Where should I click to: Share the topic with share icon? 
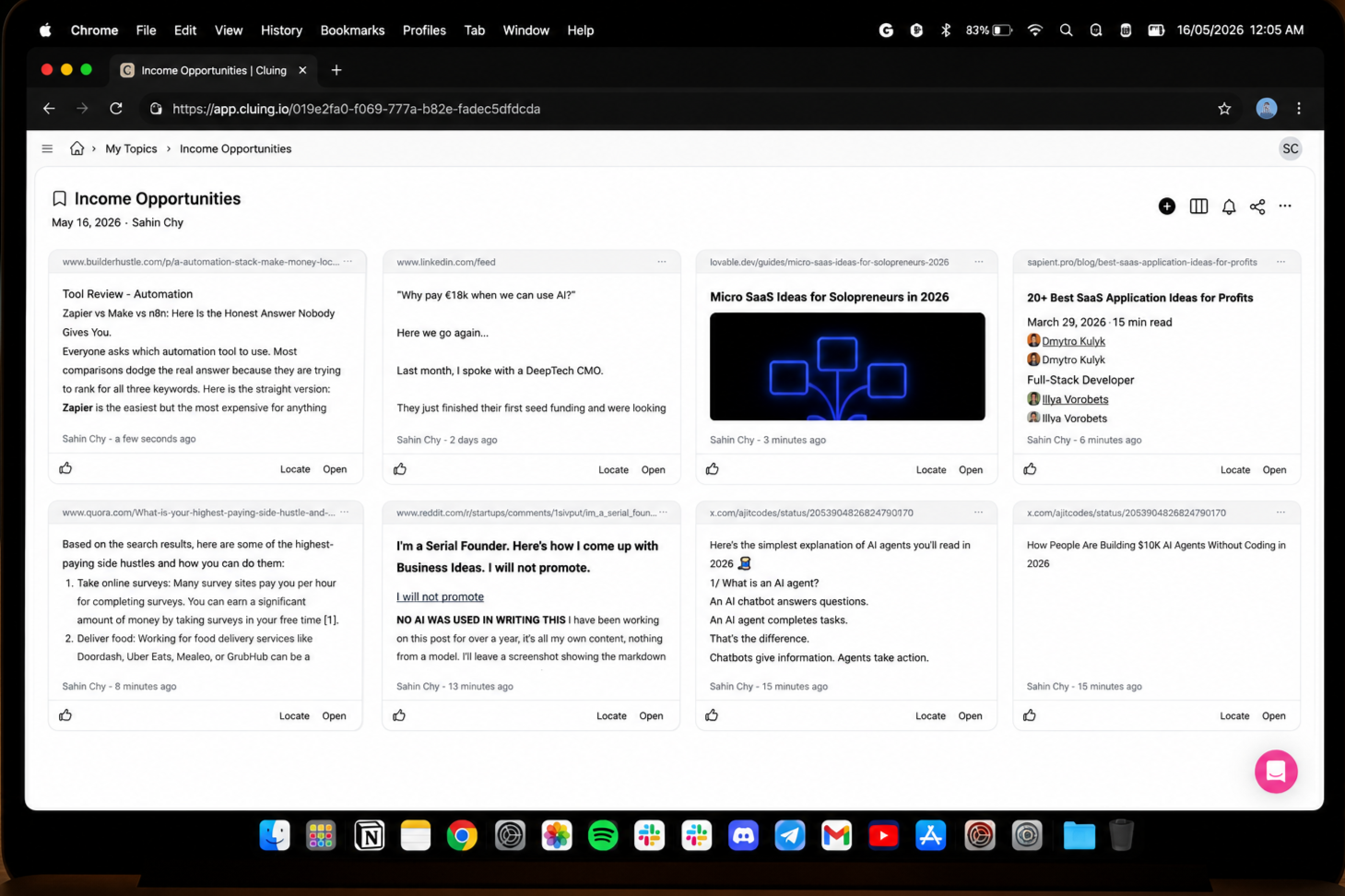tap(1257, 206)
